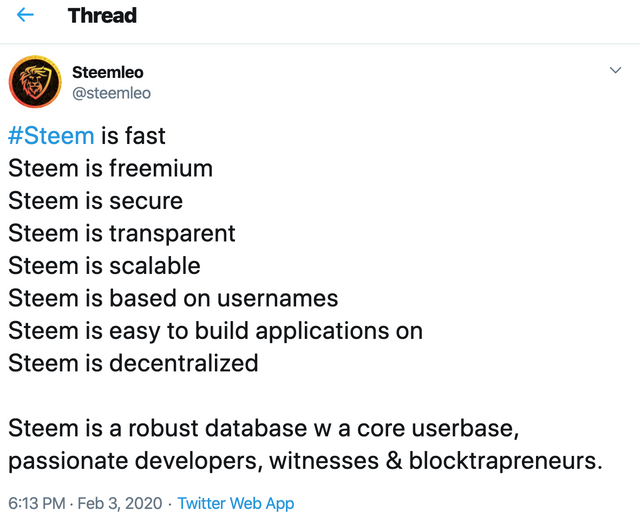The image size is (640, 528).
Task: Click the line about building applications
Action: [215, 331]
